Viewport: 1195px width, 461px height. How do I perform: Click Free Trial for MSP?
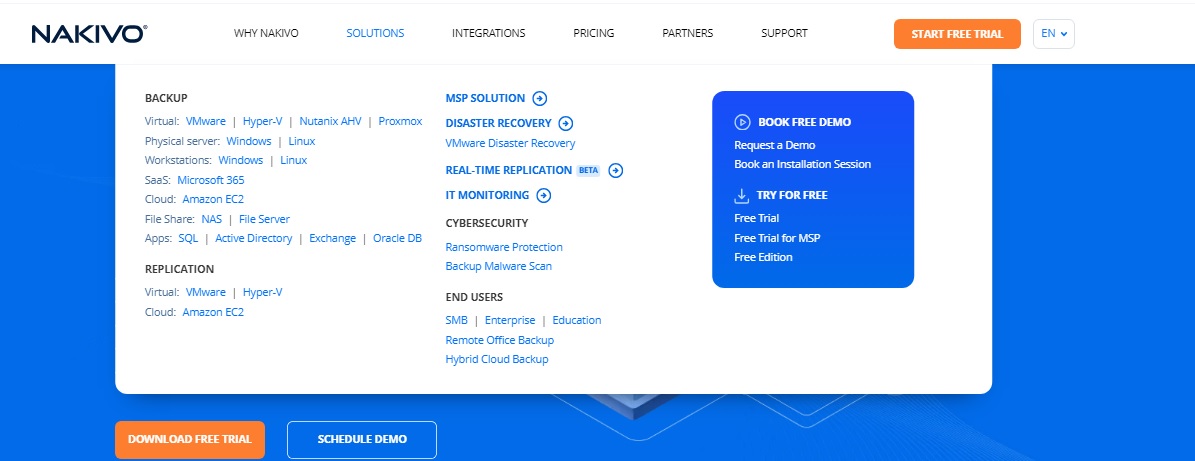click(777, 239)
